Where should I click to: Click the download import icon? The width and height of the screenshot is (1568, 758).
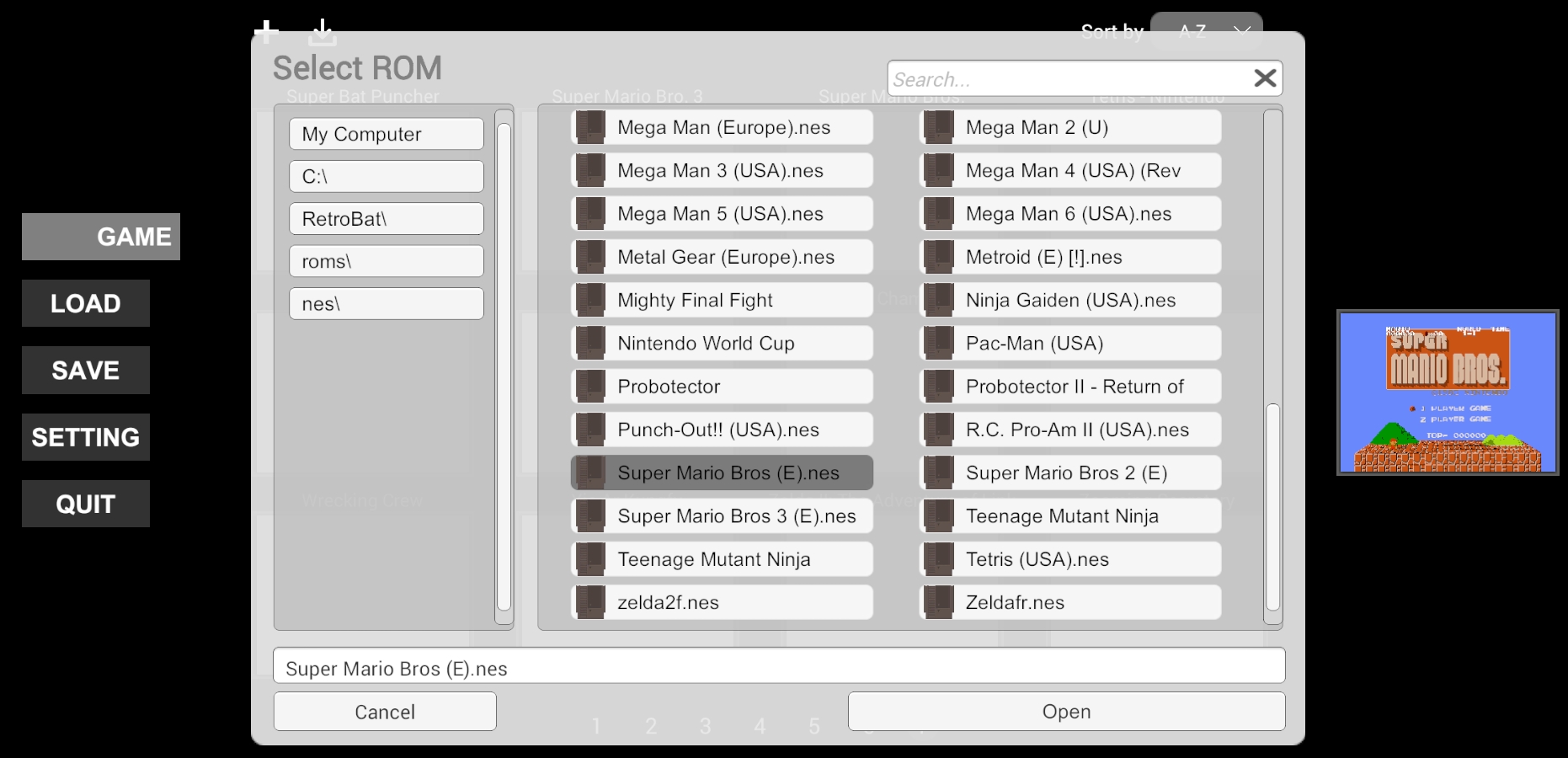pyautogui.click(x=322, y=32)
